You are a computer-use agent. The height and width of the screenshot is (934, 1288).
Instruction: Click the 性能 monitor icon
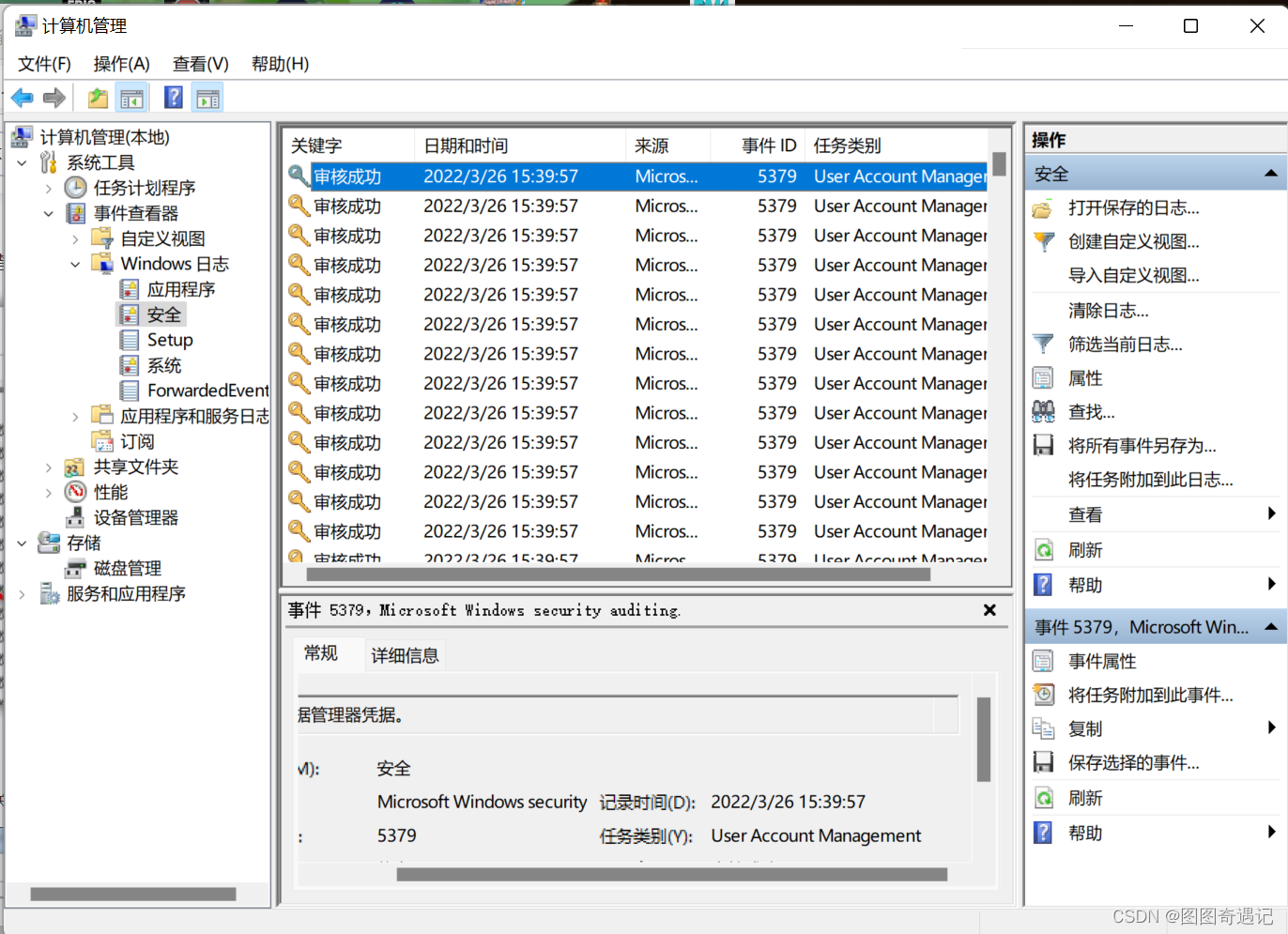click(76, 492)
